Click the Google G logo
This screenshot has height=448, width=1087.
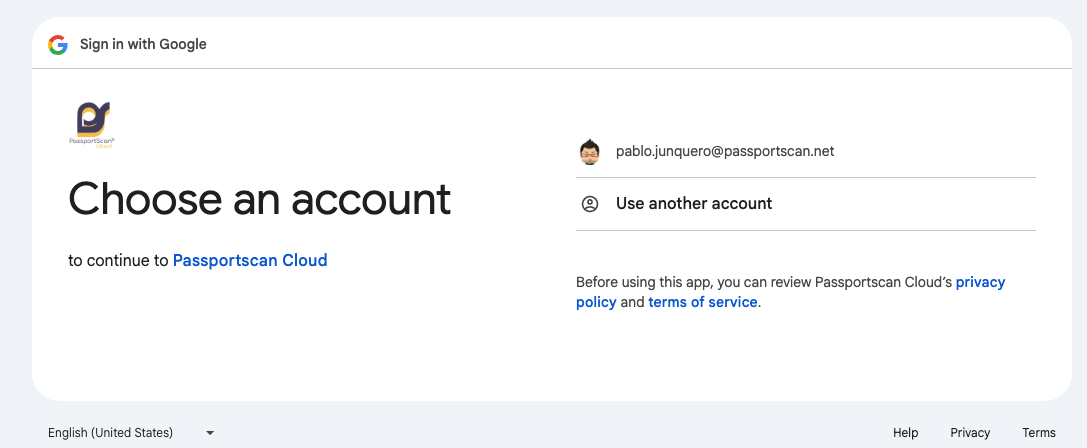58,44
